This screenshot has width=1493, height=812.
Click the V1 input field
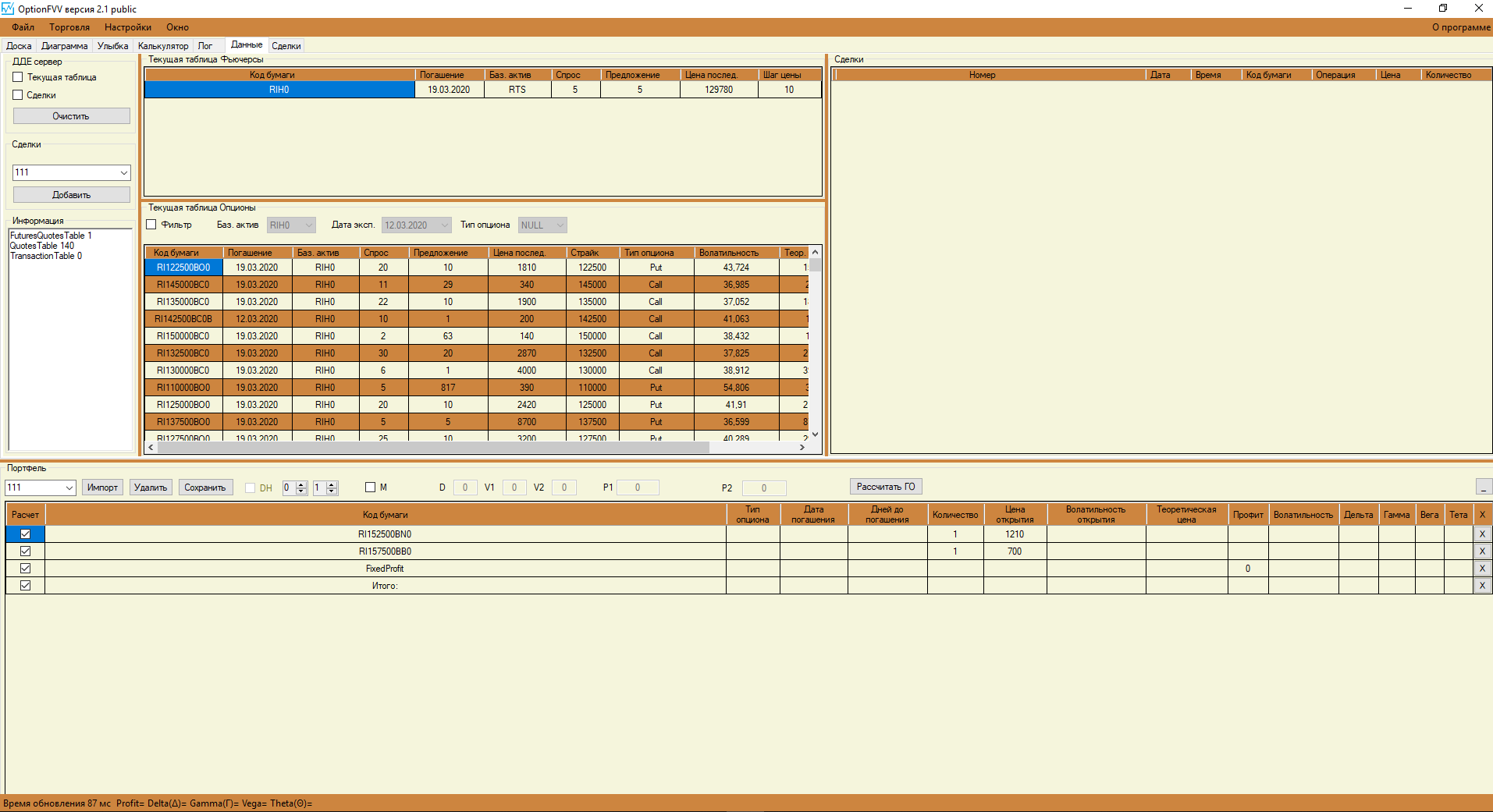pos(514,488)
